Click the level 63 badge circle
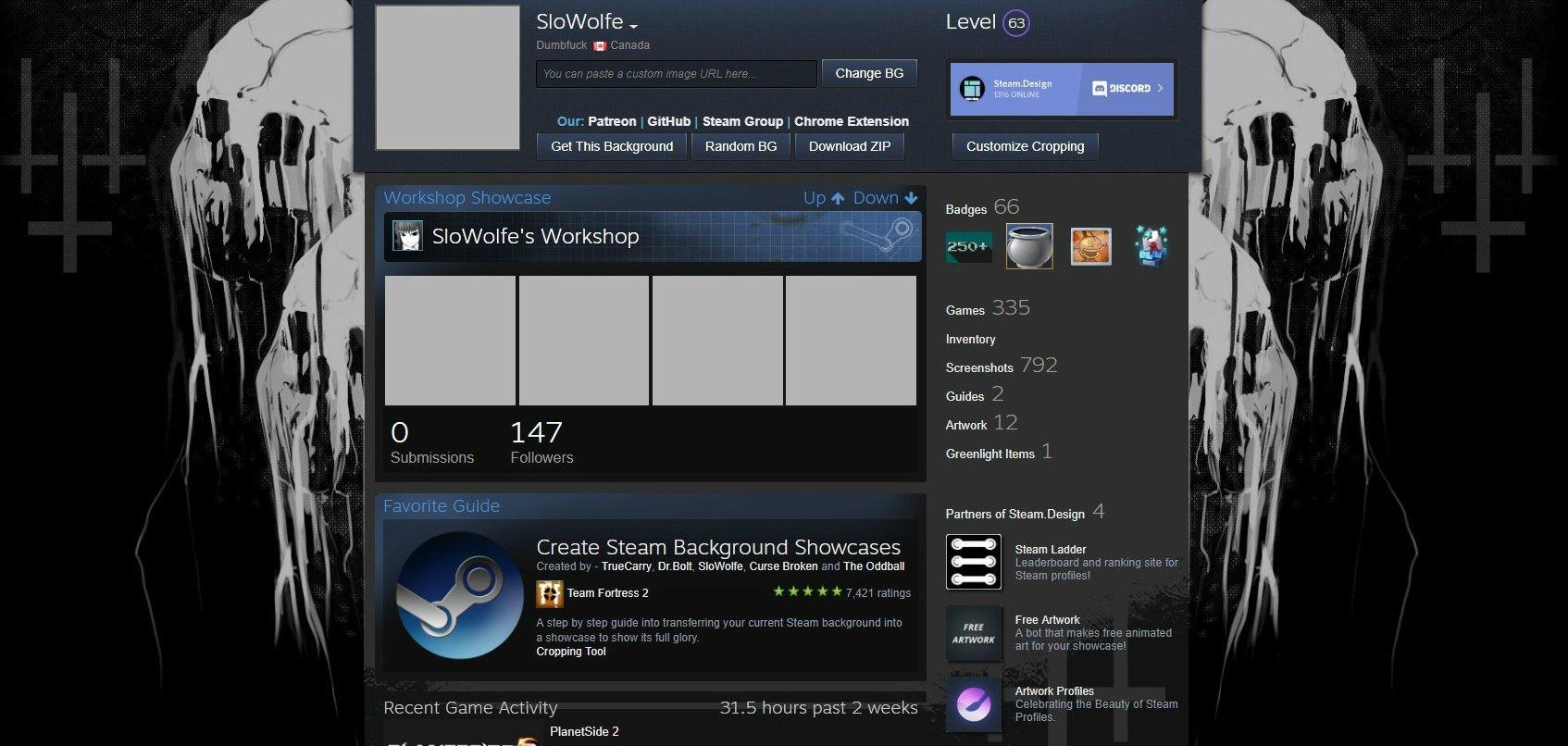 click(1016, 23)
